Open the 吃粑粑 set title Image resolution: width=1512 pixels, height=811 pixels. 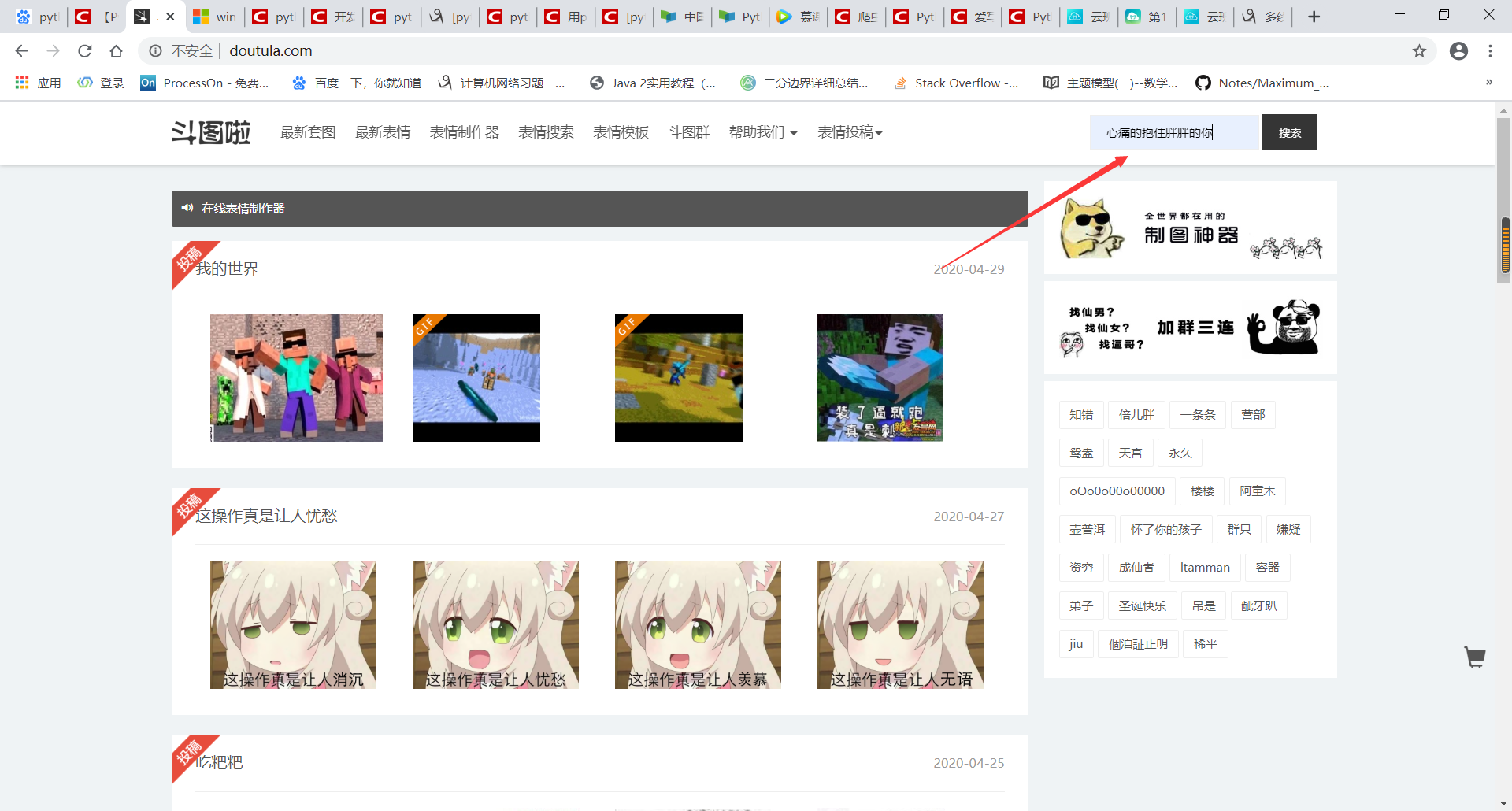click(219, 762)
